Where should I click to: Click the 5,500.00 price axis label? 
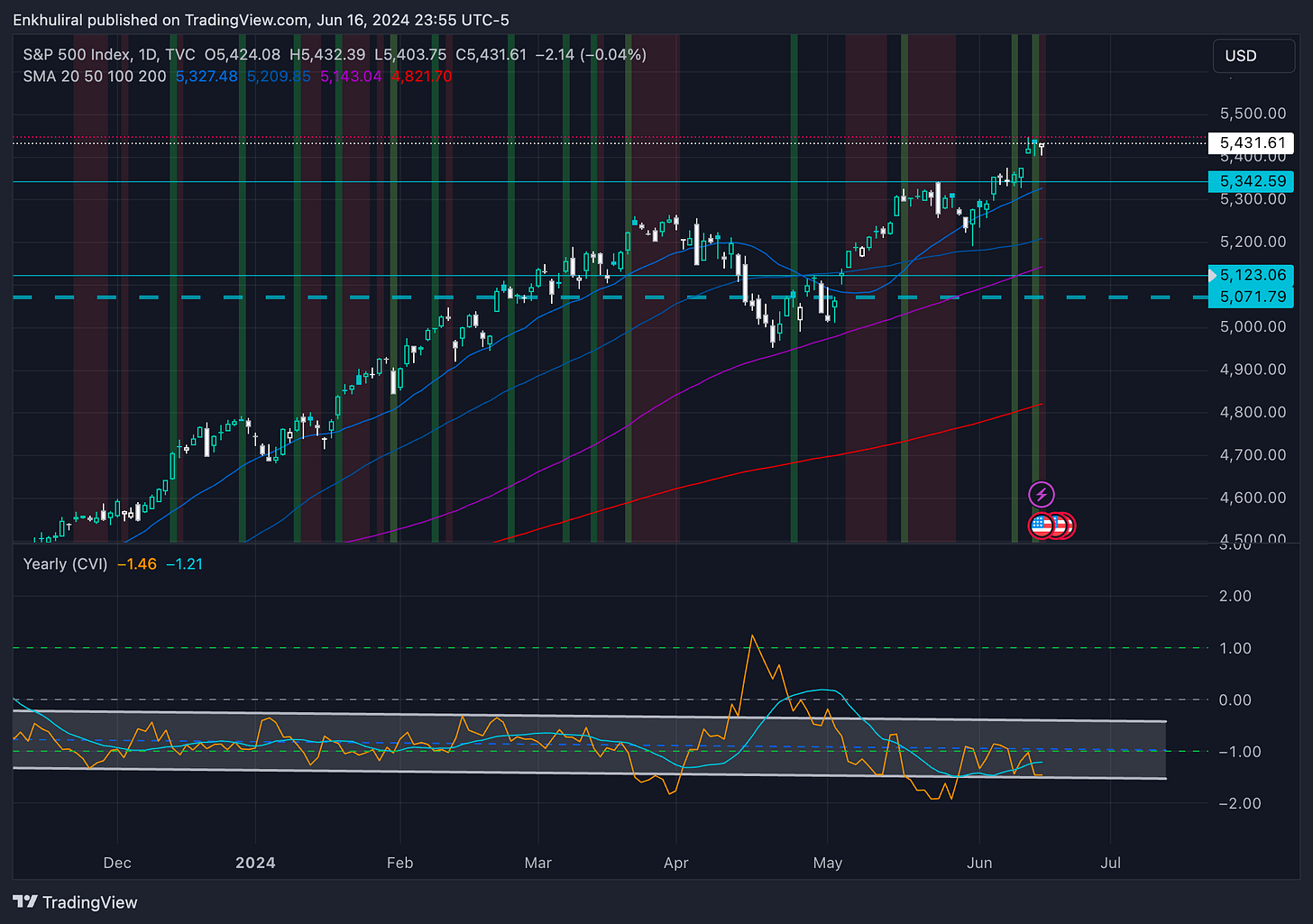1253,114
